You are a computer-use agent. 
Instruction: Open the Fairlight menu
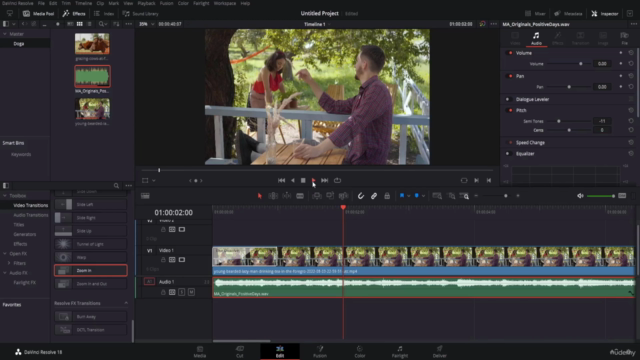201,3
